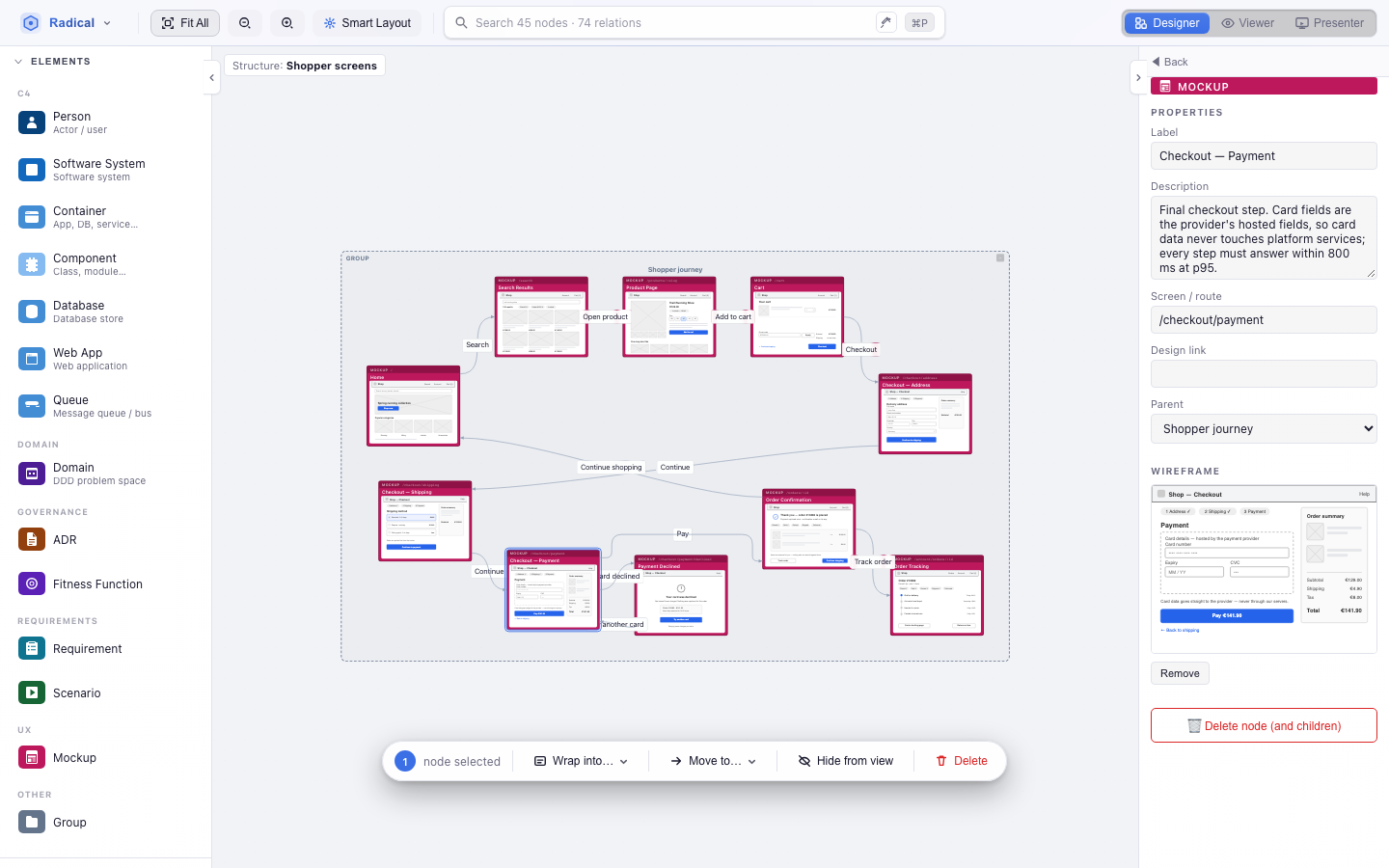Select the Mockup element icon
This screenshot has height=868, width=1389.
(32, 757)
